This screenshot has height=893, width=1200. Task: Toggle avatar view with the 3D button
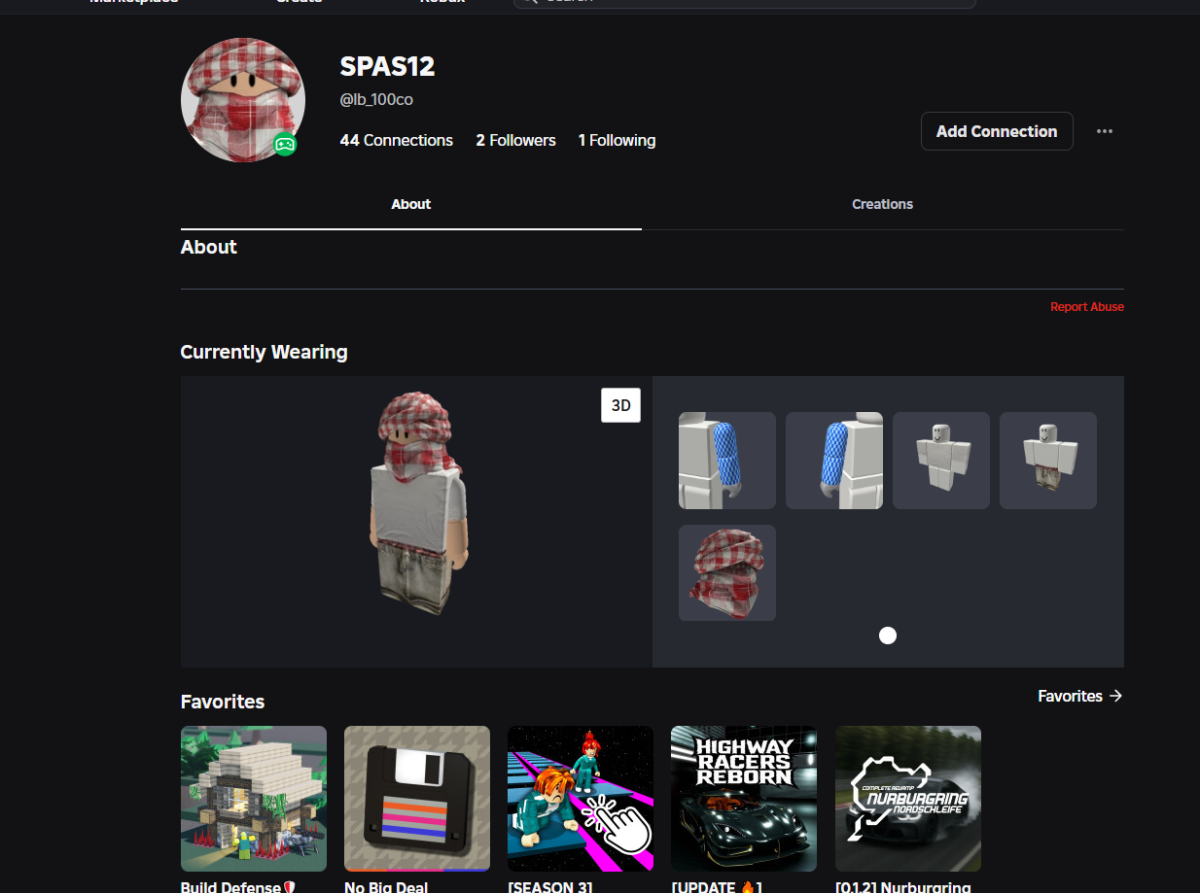621,405
